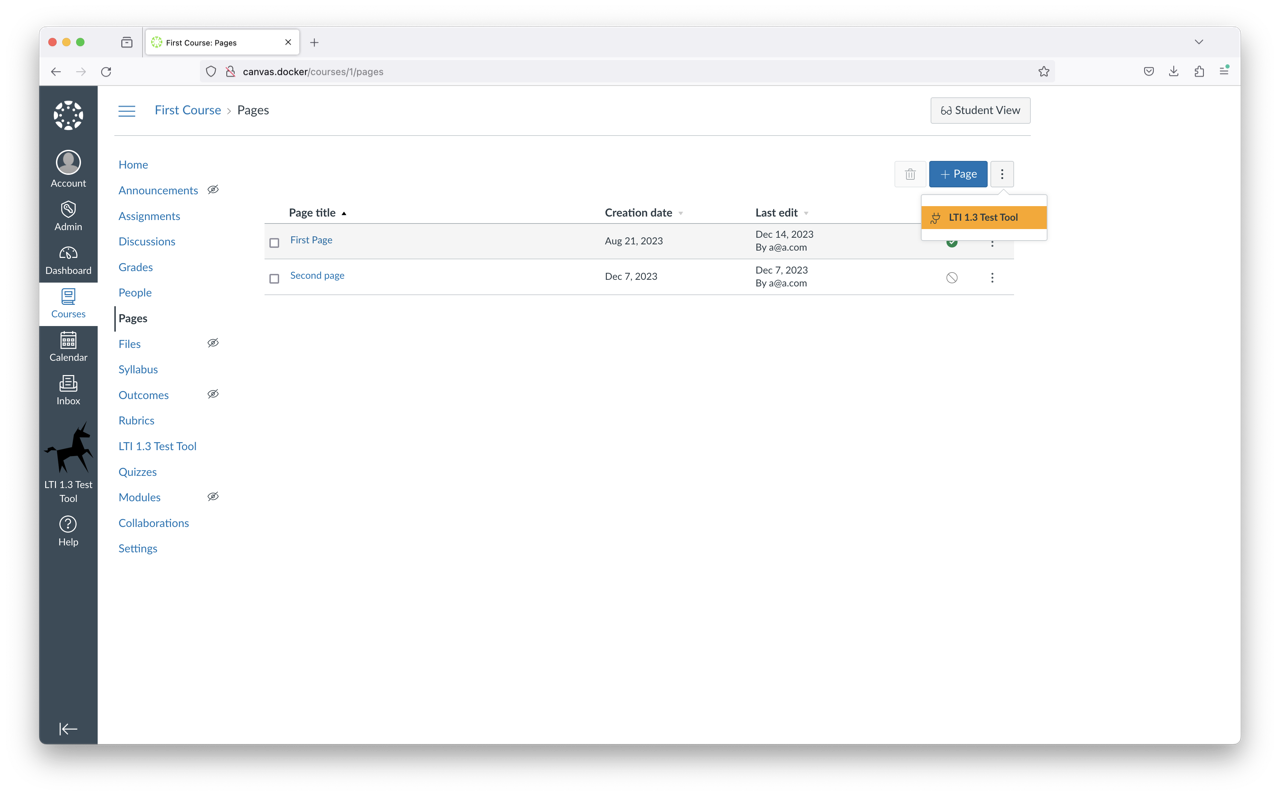Screen dimensions: 1280x796
Task: Click the trash icon above the page list
Action: coord(910,173)
